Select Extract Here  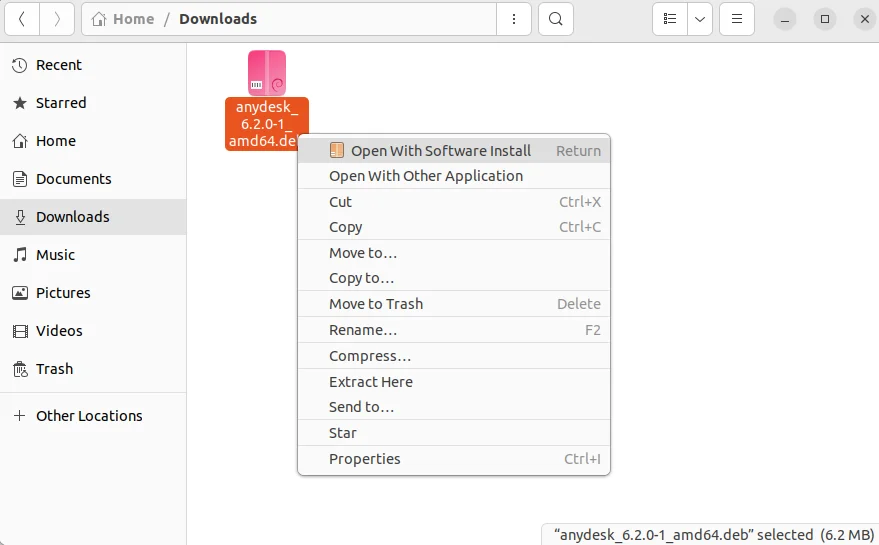pyautogui.click(x=454, y=382)
